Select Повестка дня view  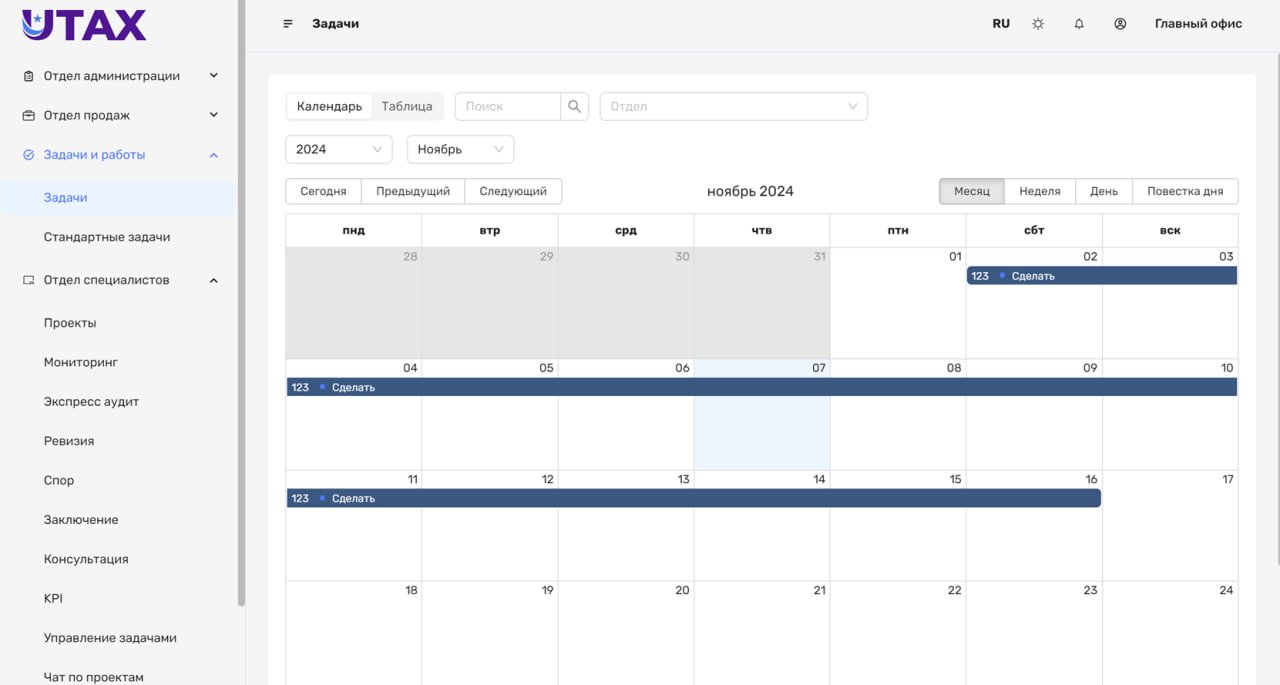[1185, 191]
